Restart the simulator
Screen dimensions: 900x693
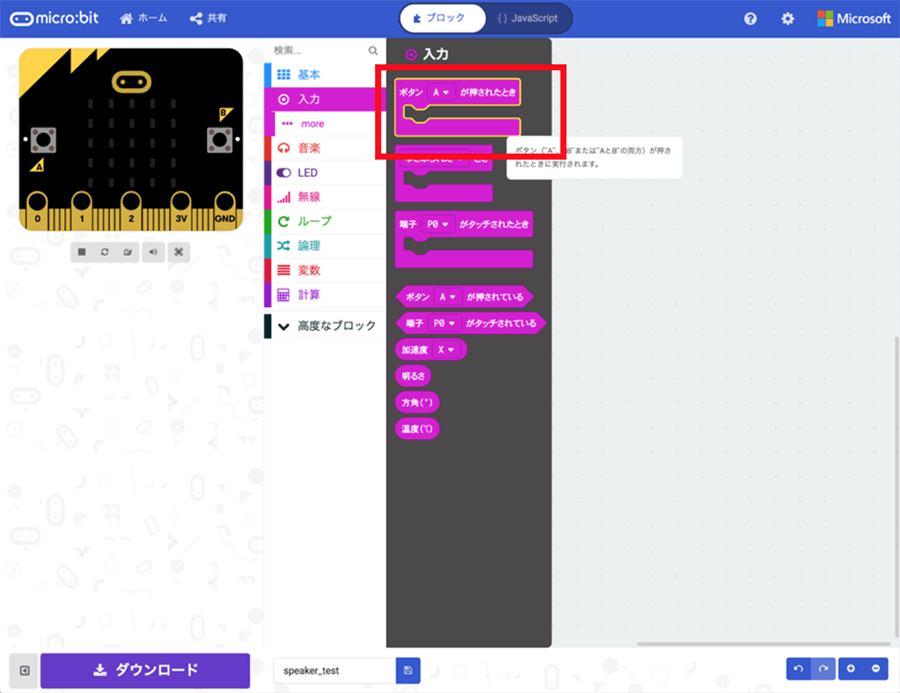click(104, 252)
